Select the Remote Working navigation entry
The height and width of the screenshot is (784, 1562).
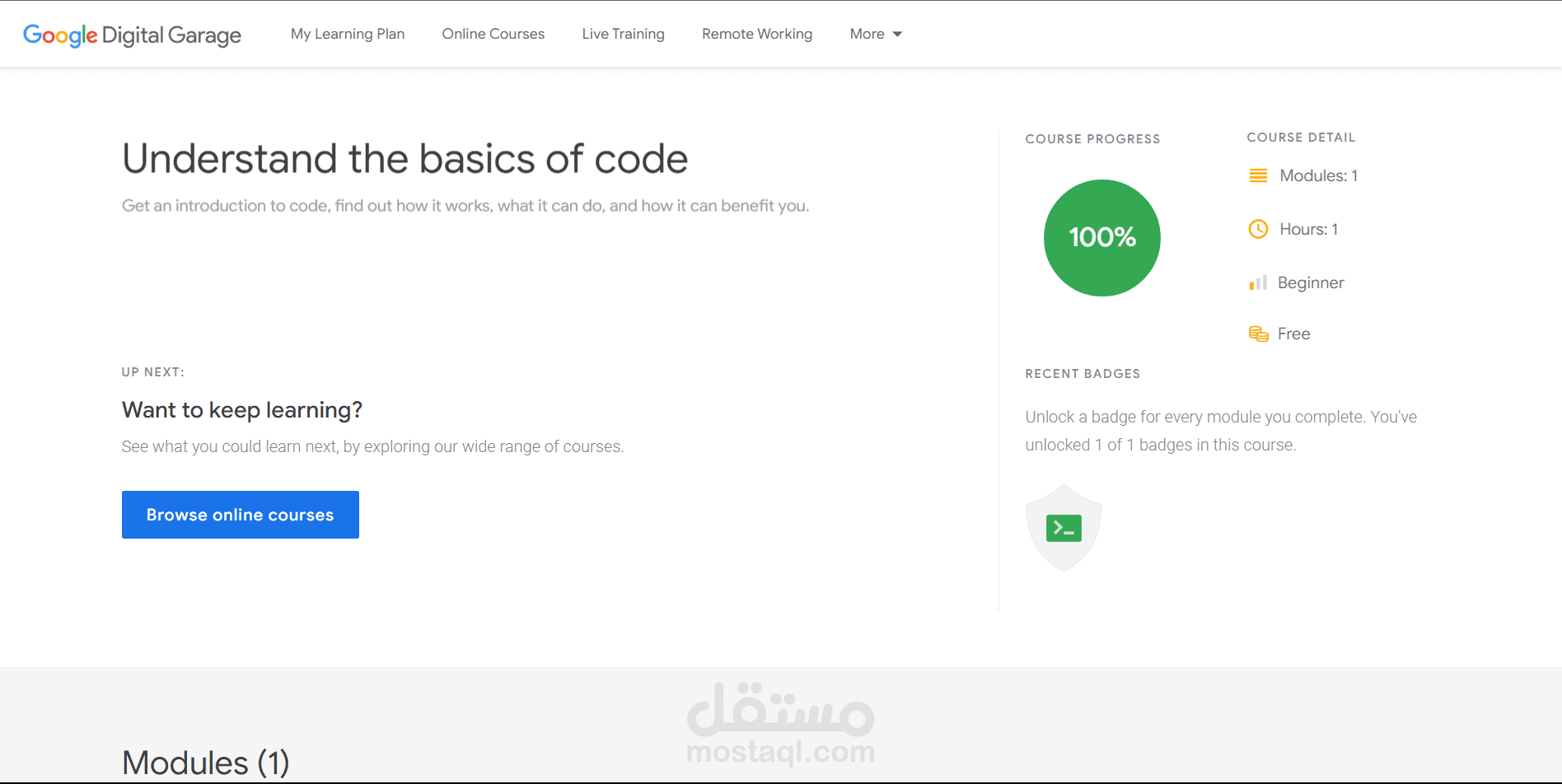(x=756, y=34)
